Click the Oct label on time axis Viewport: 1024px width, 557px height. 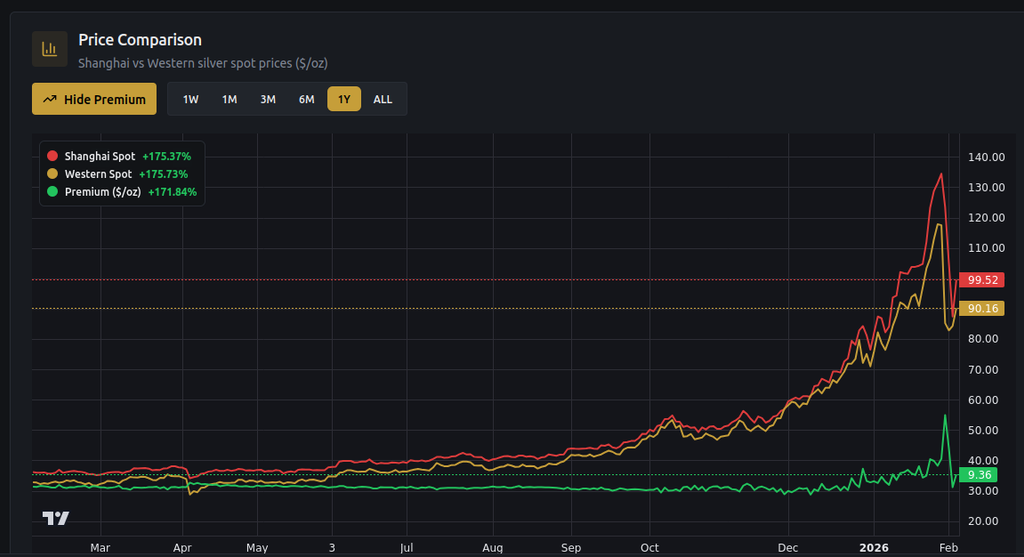click(x=649, y=548)
